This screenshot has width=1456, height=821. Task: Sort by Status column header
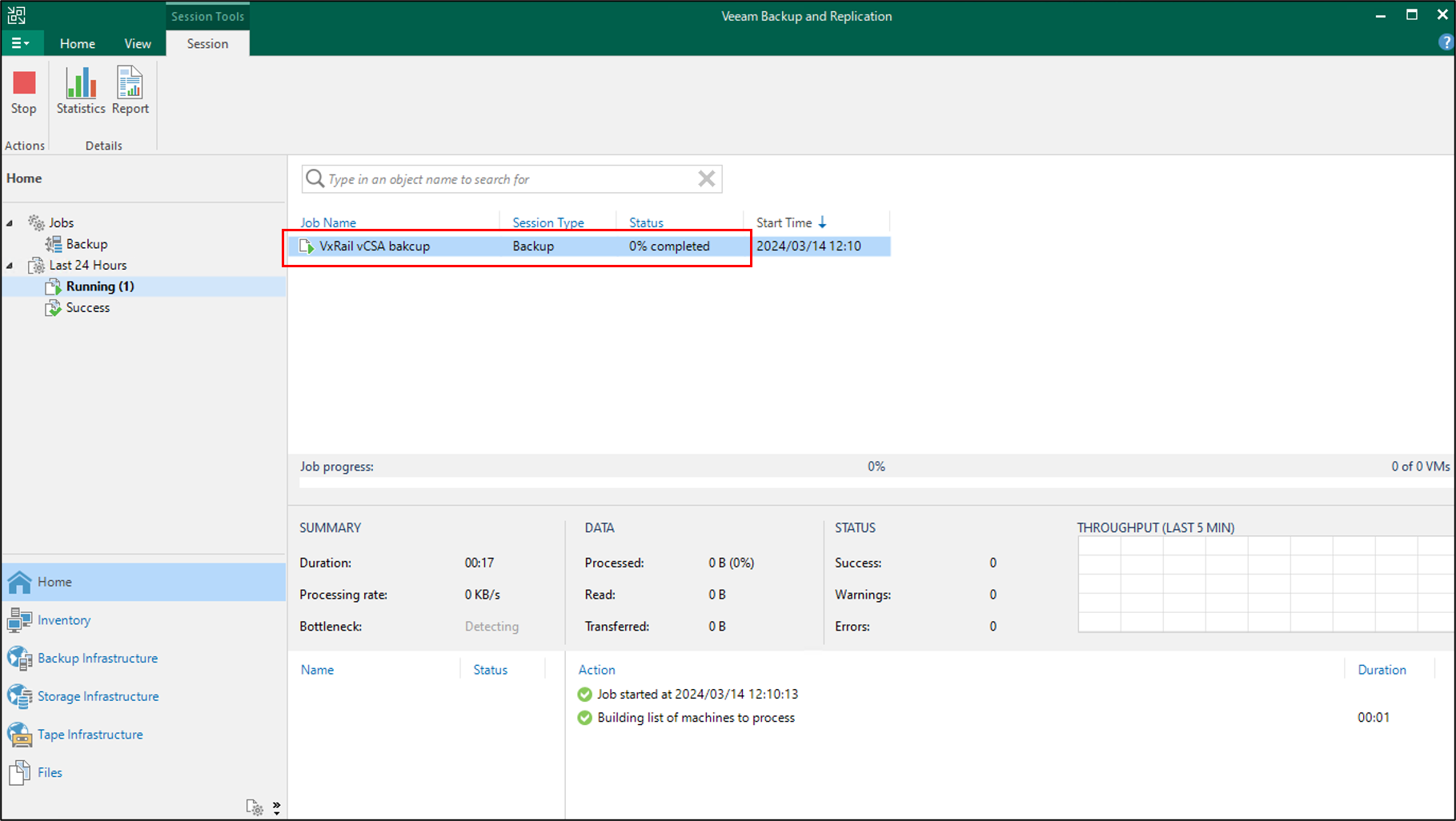pyautogui.click(x=646, y=222)
